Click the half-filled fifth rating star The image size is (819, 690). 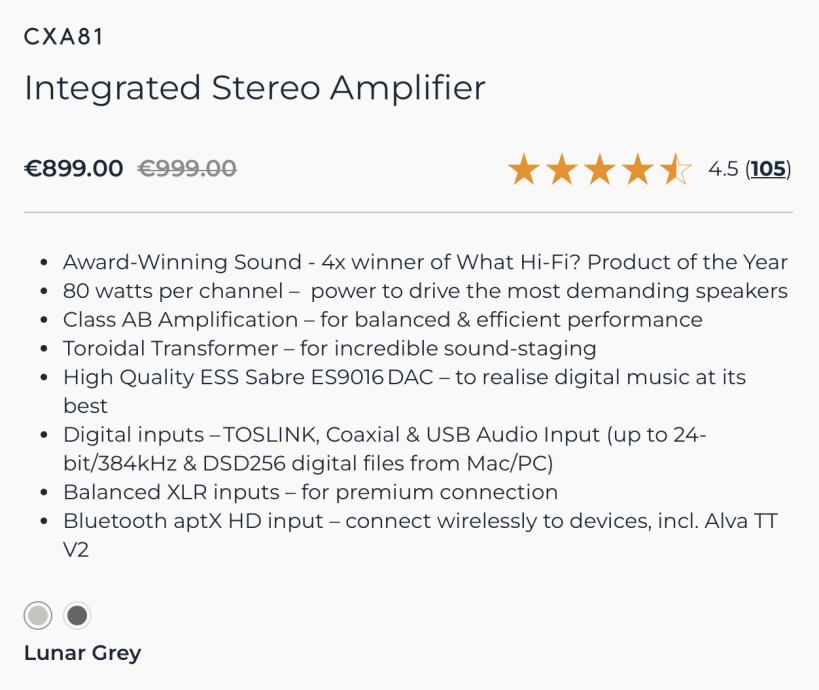click(674, 170)
